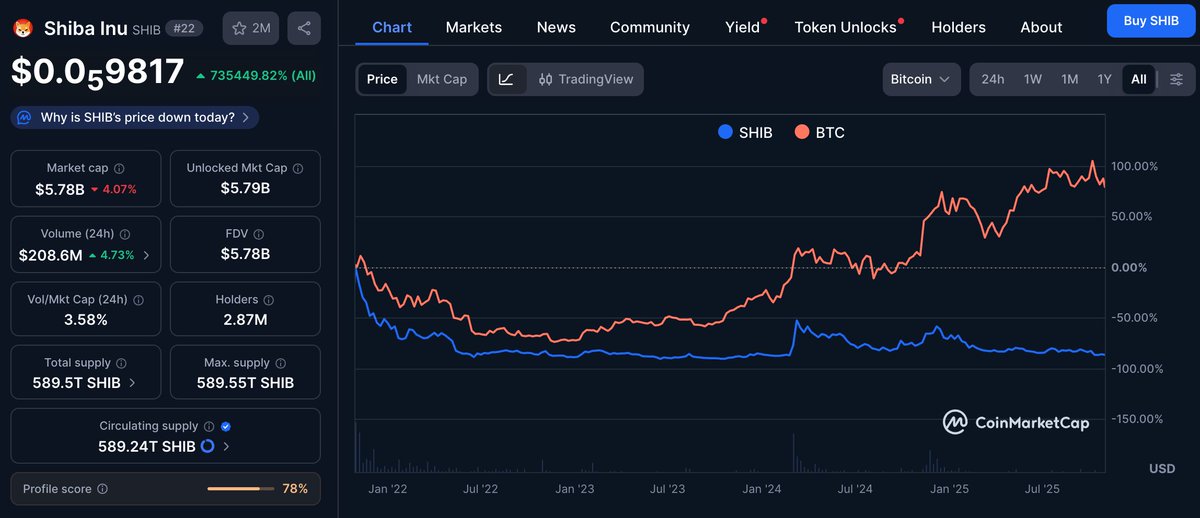The image size is (1200, 518).
Task: Select the 1W time range
Action: pos(1033,79)
